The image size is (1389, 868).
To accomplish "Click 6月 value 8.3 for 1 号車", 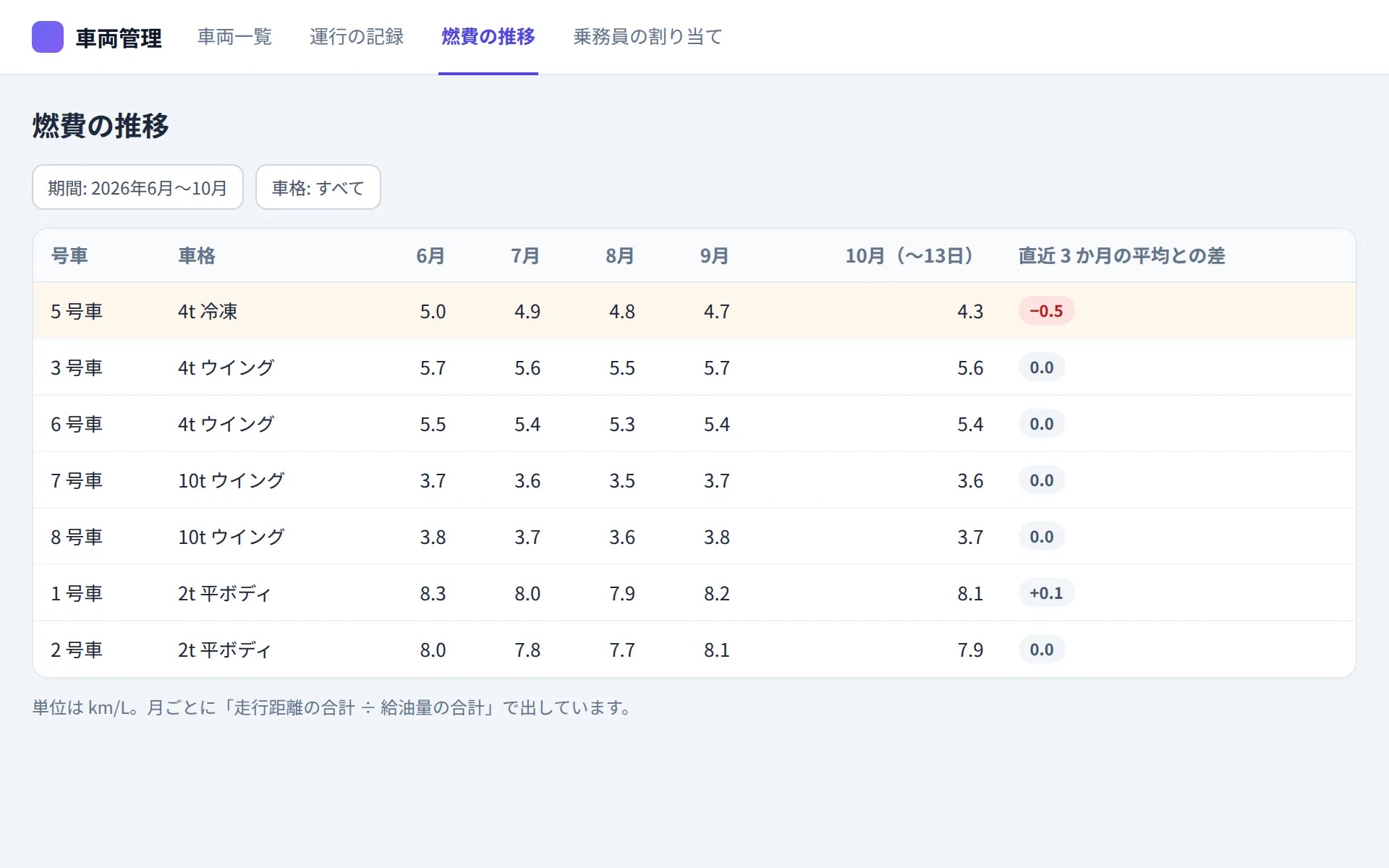I will click(433, 593).
